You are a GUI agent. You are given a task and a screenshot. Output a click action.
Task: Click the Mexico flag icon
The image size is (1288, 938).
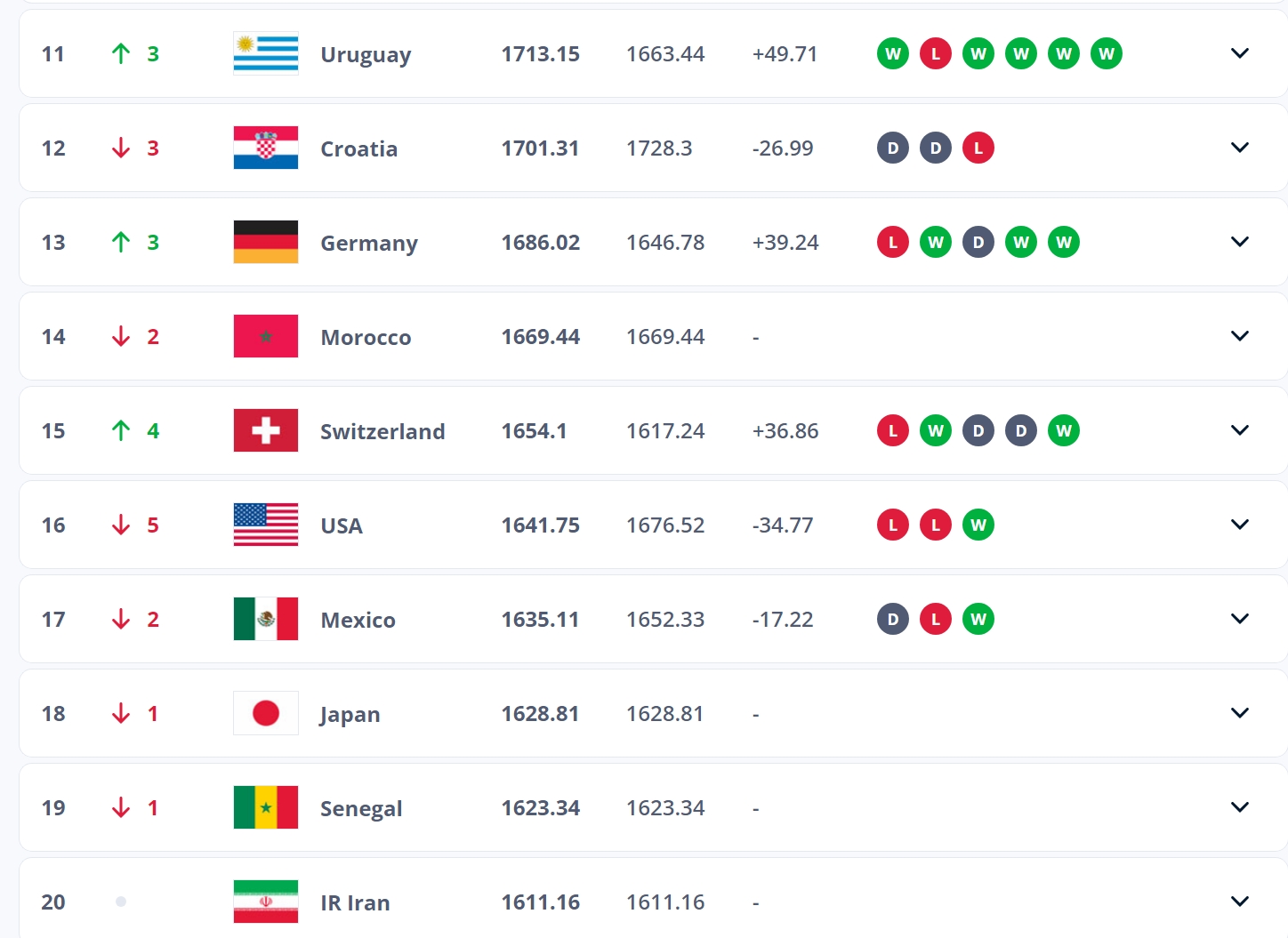(265, 620)
